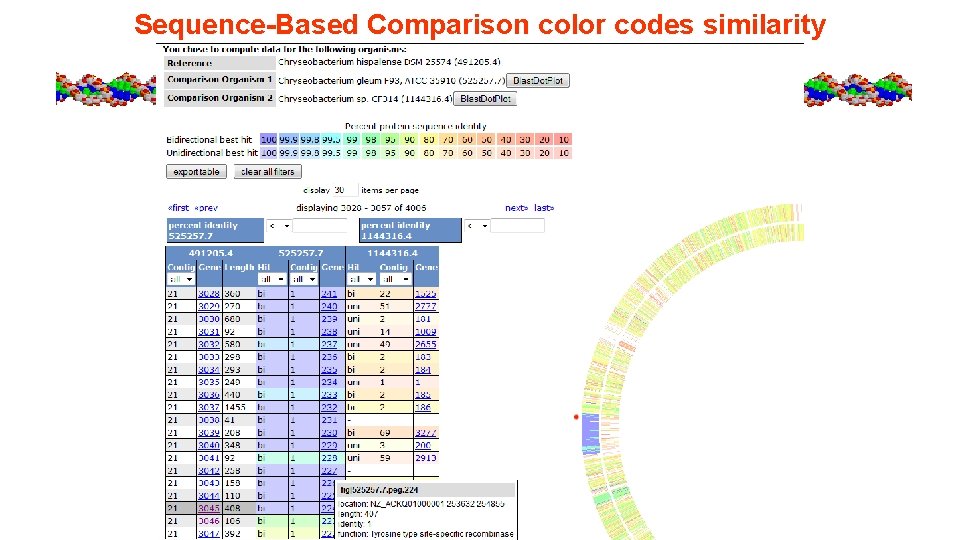Viewport: 960px width, 540px height.
Task: Open reference gene link 3040
Action: [209, 446]
